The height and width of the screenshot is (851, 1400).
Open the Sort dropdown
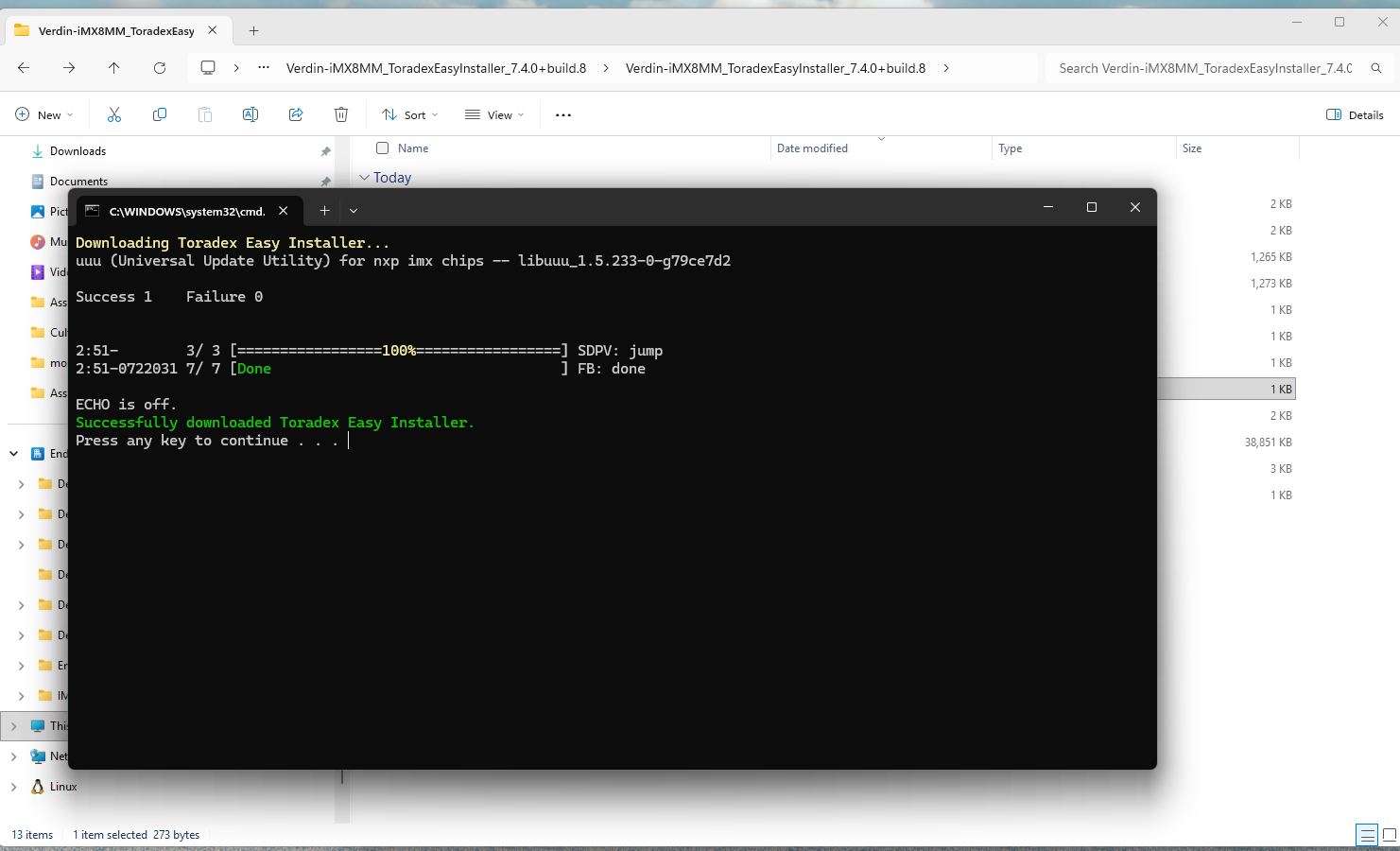click(410, 114)
